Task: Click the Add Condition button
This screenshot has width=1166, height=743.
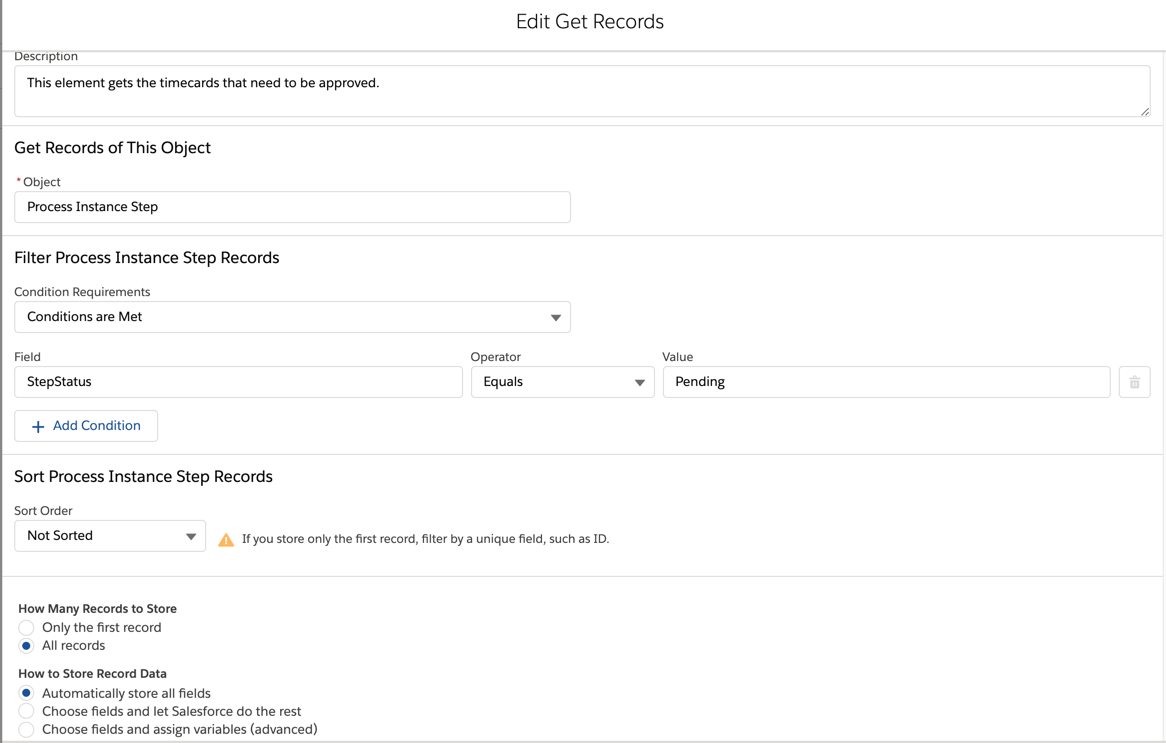Action: 86,426
